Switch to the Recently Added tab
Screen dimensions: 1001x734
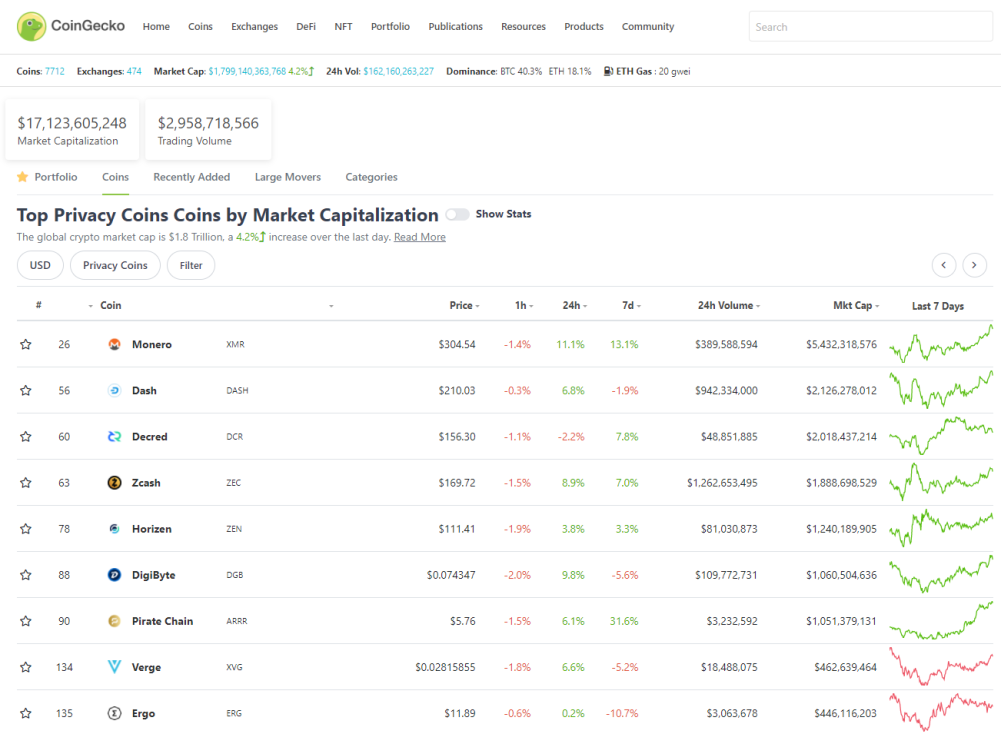(192, 177)
